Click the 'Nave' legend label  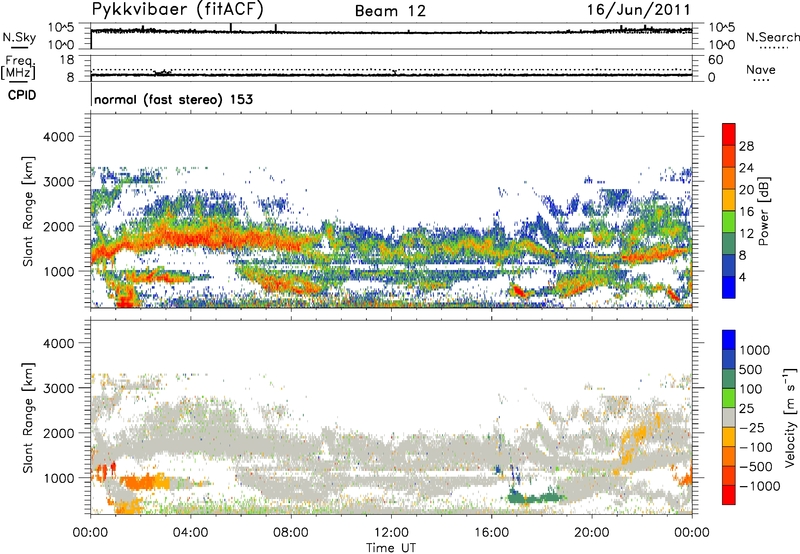coord(761,69)
